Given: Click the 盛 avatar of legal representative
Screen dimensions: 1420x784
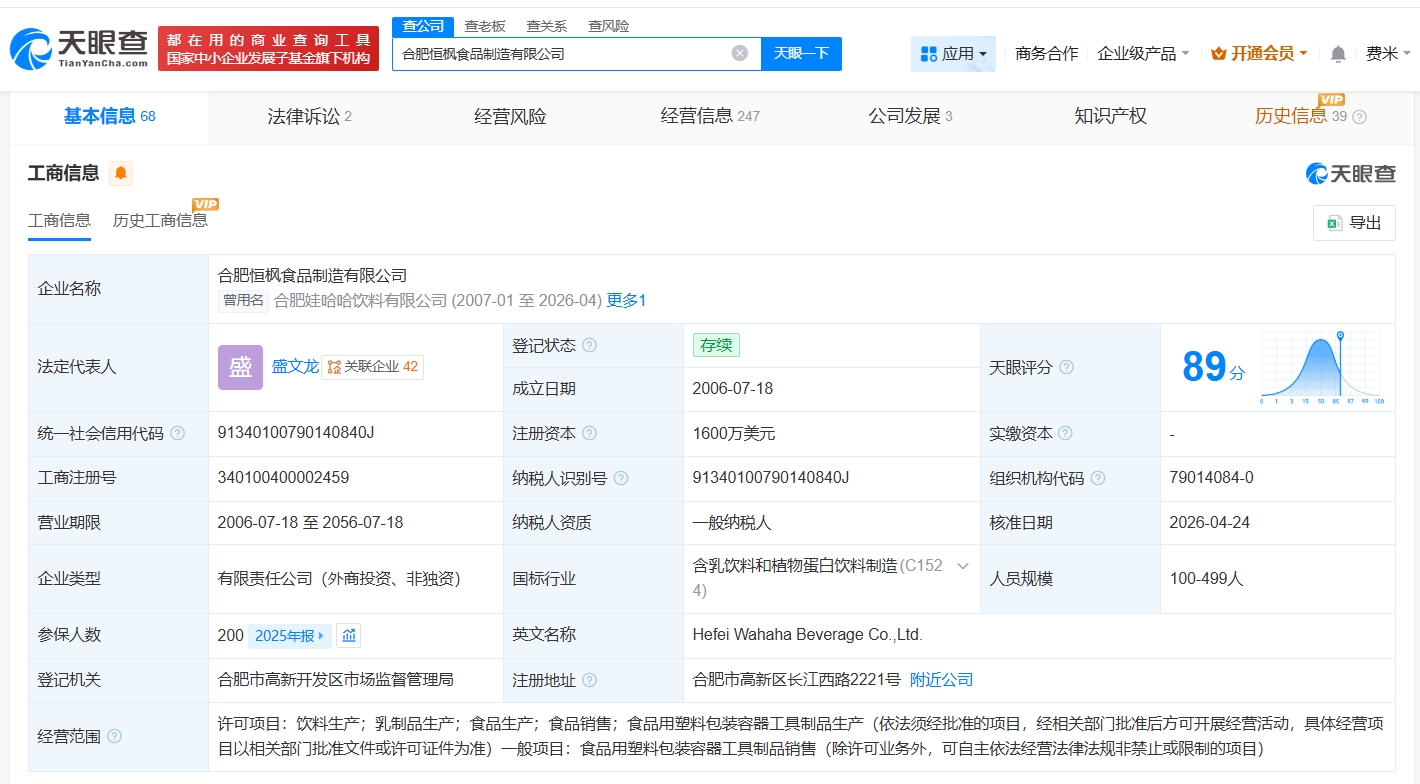Looking at the screenshot, I should point(240,367).
